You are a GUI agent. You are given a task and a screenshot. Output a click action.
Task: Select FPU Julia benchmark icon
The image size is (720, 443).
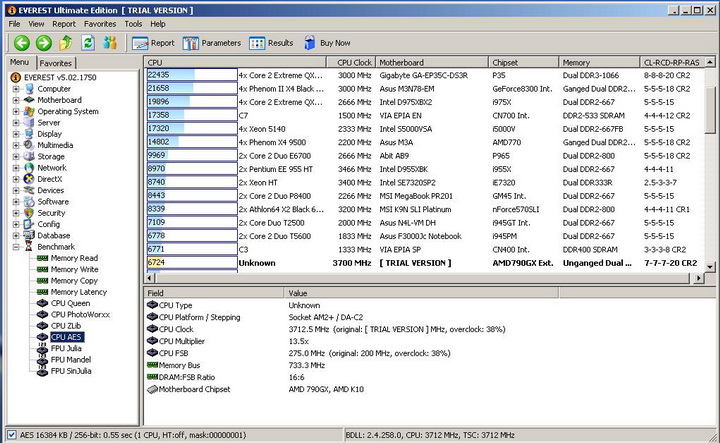click(x=43, y=348)
